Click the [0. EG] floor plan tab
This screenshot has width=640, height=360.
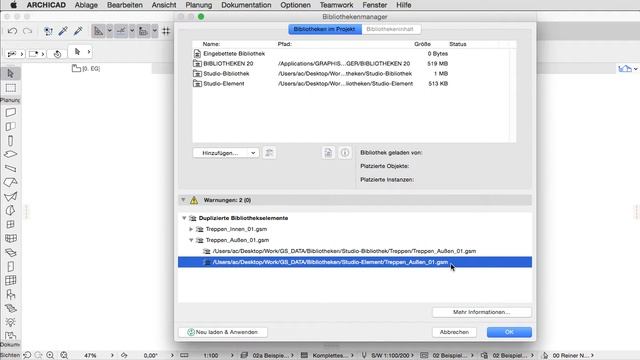(x=86, y=69)
